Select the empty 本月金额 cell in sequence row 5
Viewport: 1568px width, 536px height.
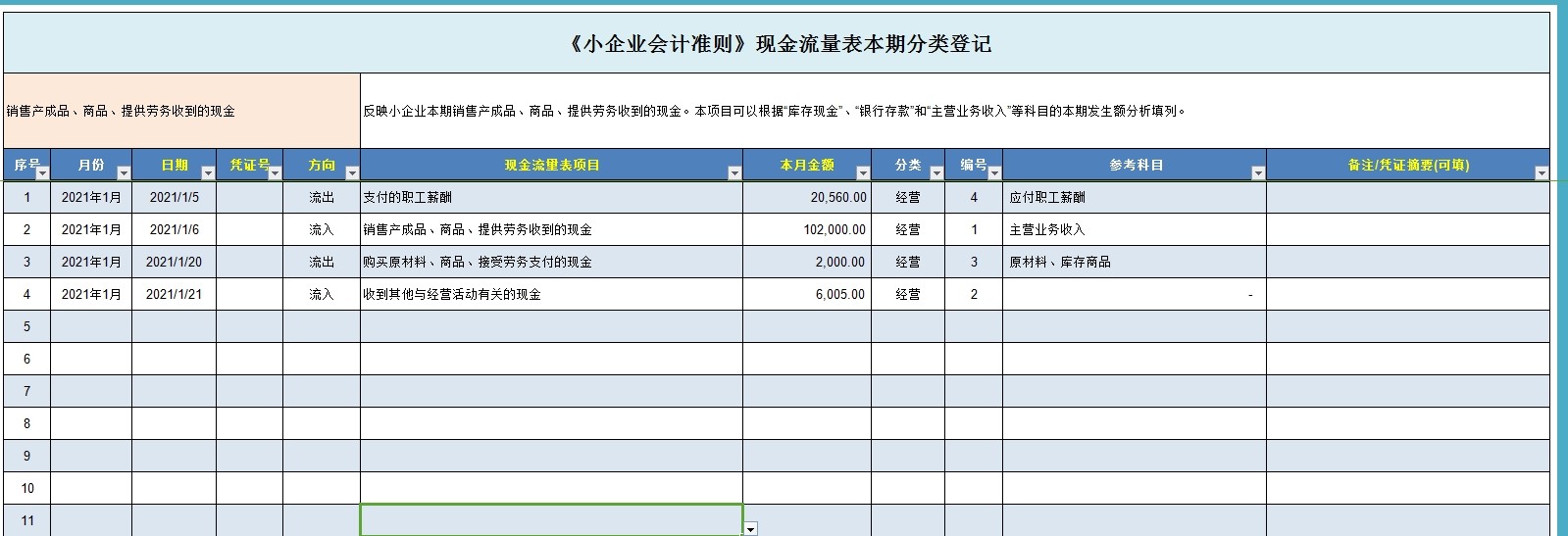[x=807, y=326]
